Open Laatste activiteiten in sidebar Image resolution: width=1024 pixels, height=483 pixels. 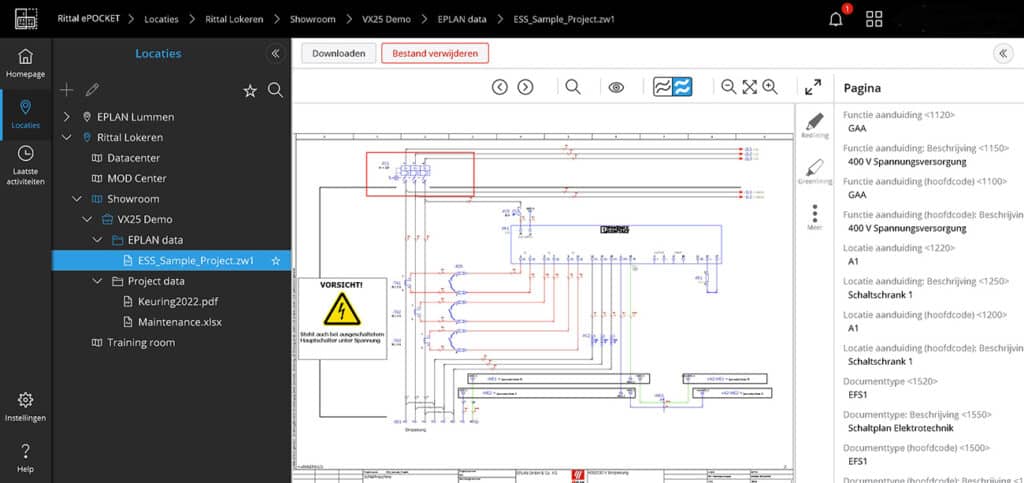click(25, 165)
